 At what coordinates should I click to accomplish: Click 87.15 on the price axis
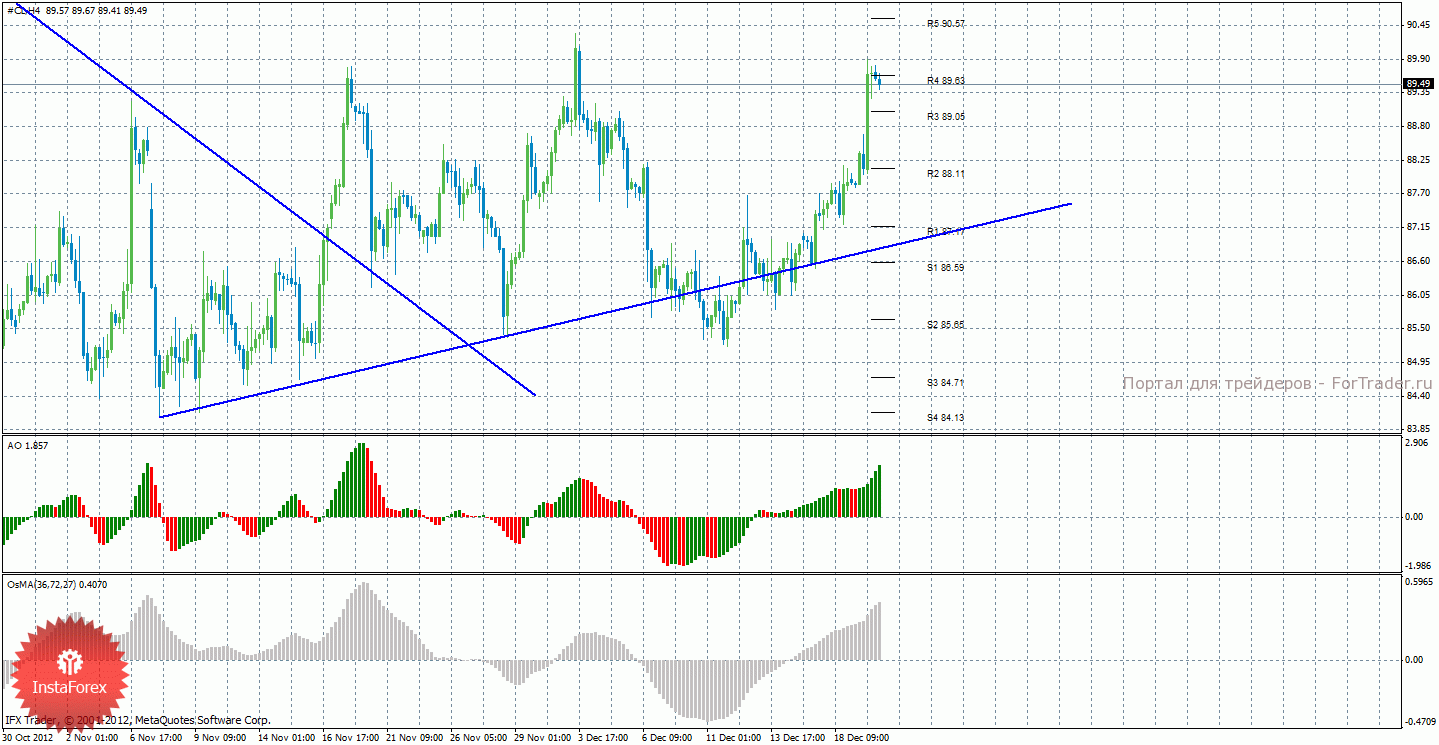[1419, 227]
